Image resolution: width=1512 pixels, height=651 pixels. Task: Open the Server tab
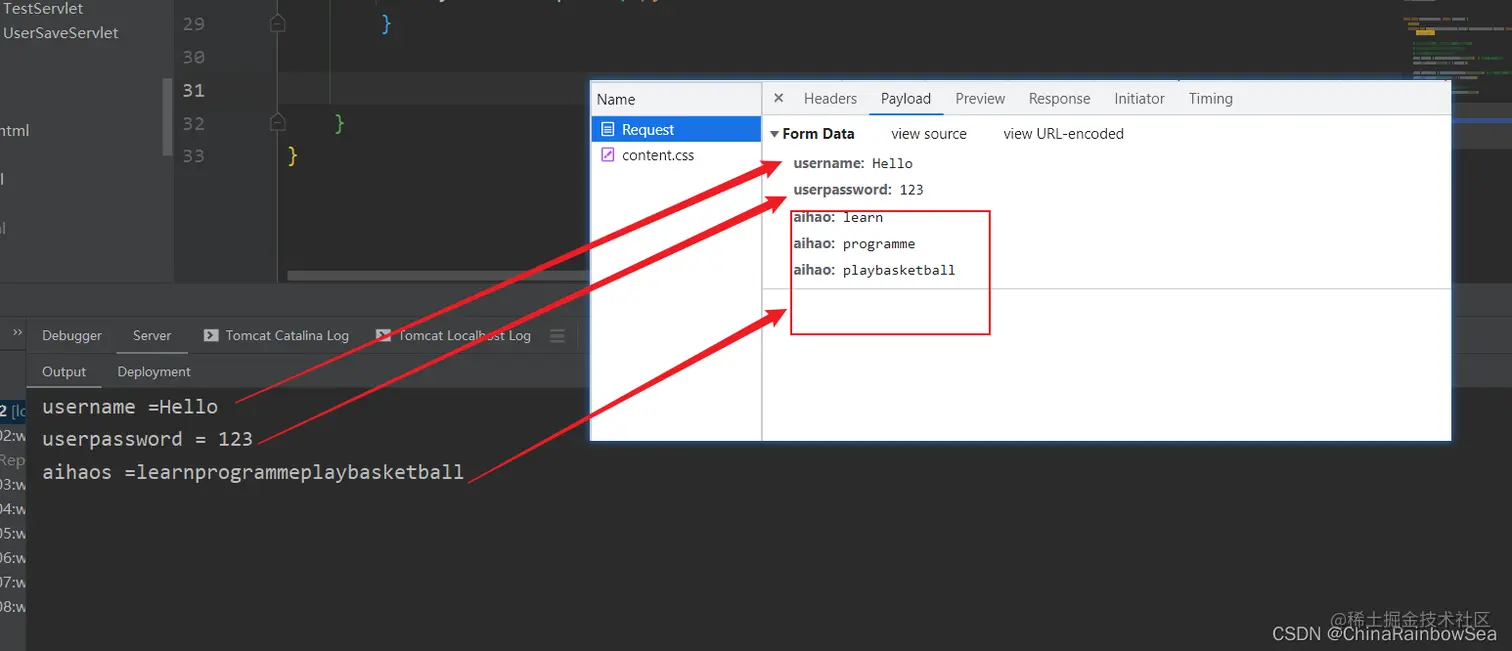152,336
